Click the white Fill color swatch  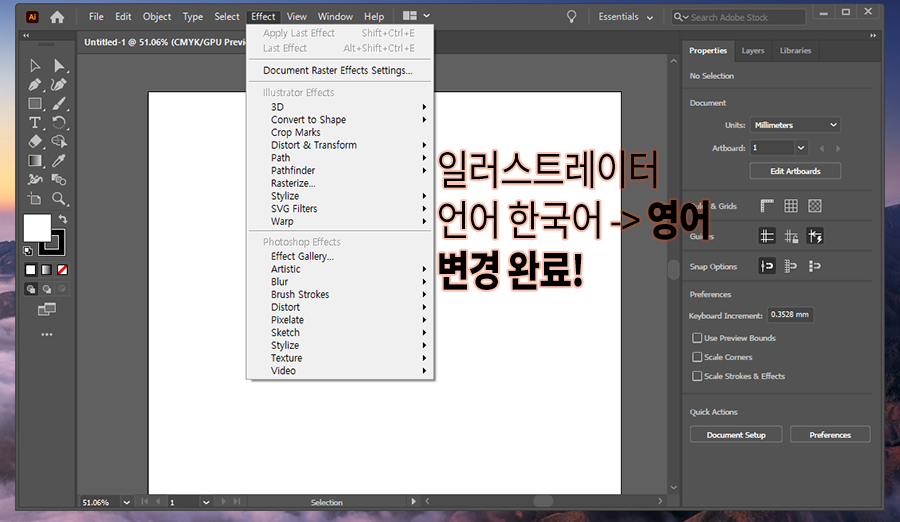click(x=37, y=228)
